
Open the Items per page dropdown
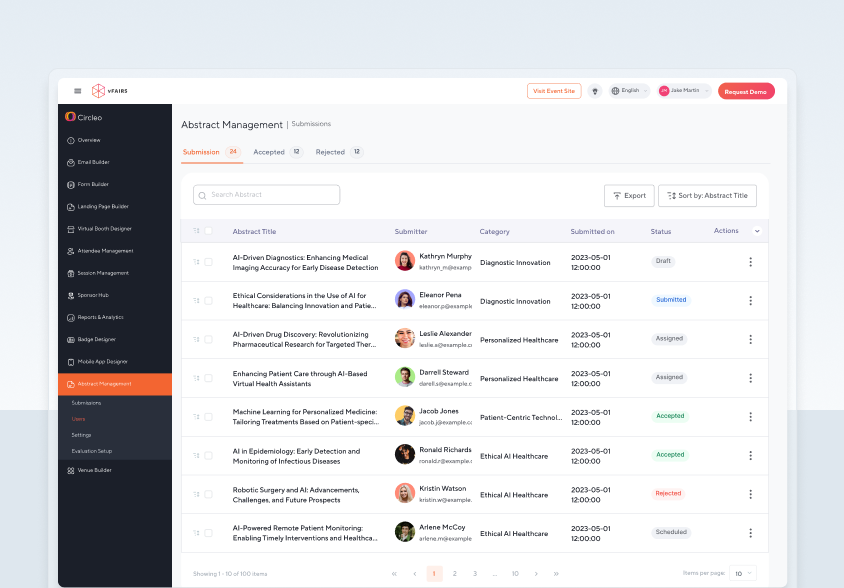(x=744, y=574)
